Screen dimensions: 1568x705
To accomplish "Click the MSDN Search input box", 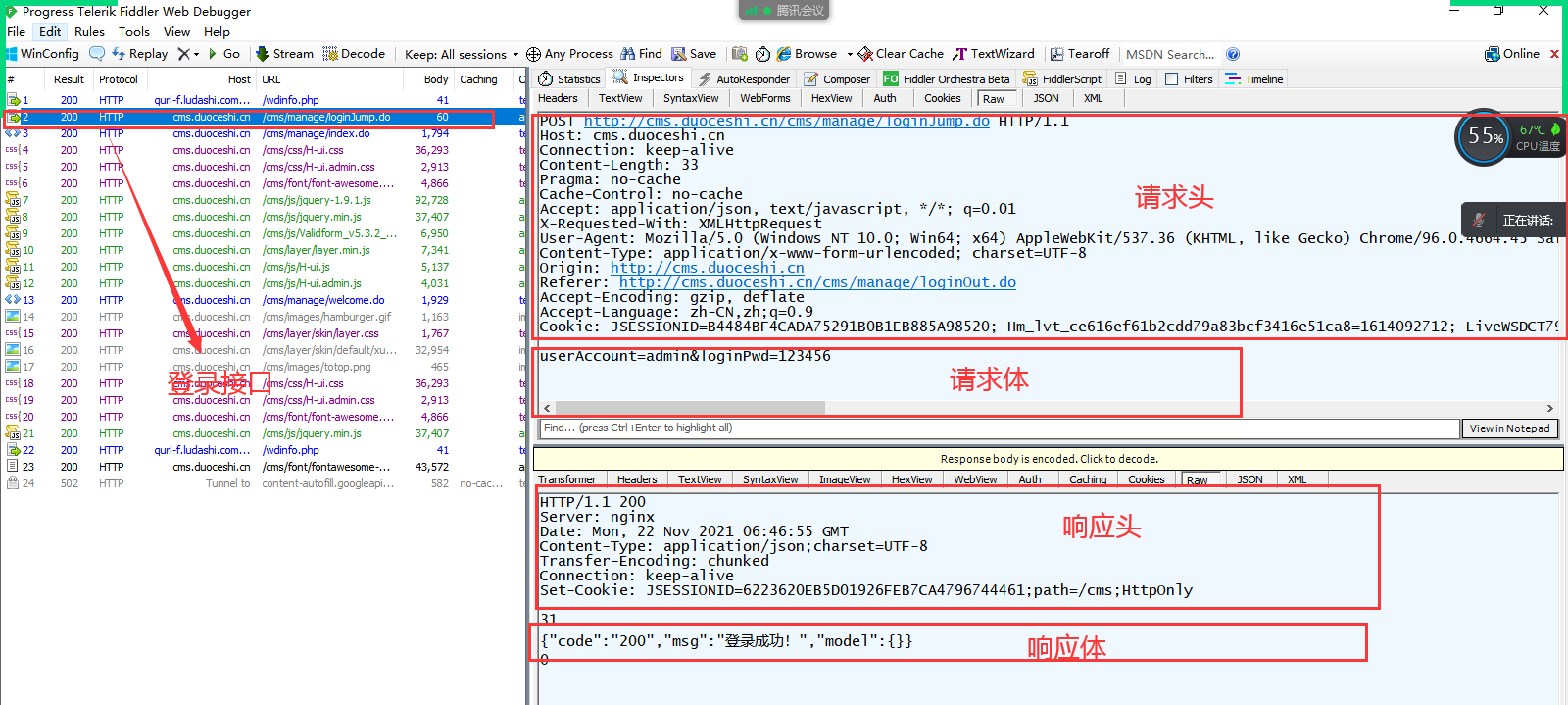I will 1170,54.
